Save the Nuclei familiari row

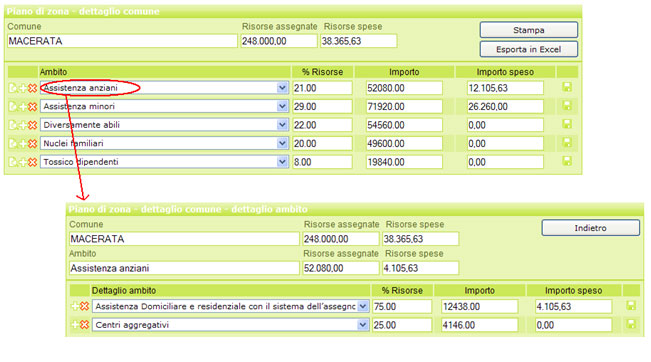[x=567, y=142]
